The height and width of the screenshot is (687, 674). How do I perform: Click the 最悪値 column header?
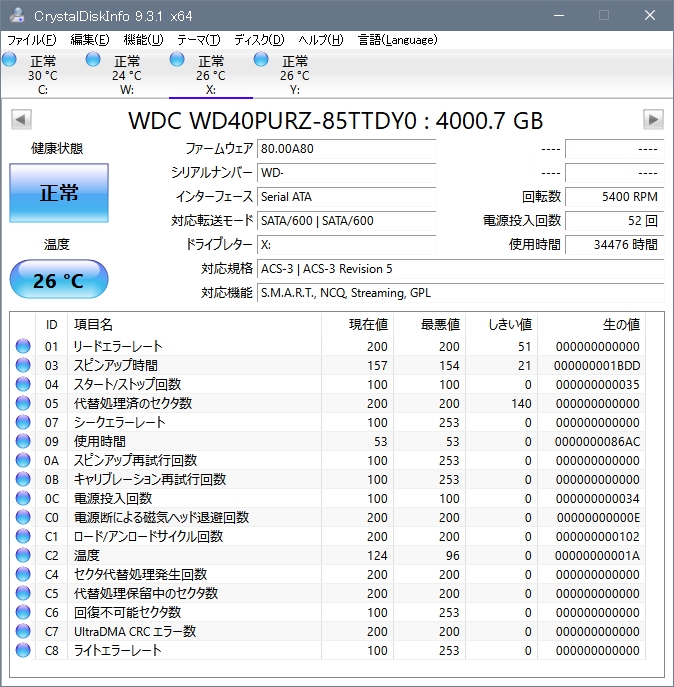point(429,325)
